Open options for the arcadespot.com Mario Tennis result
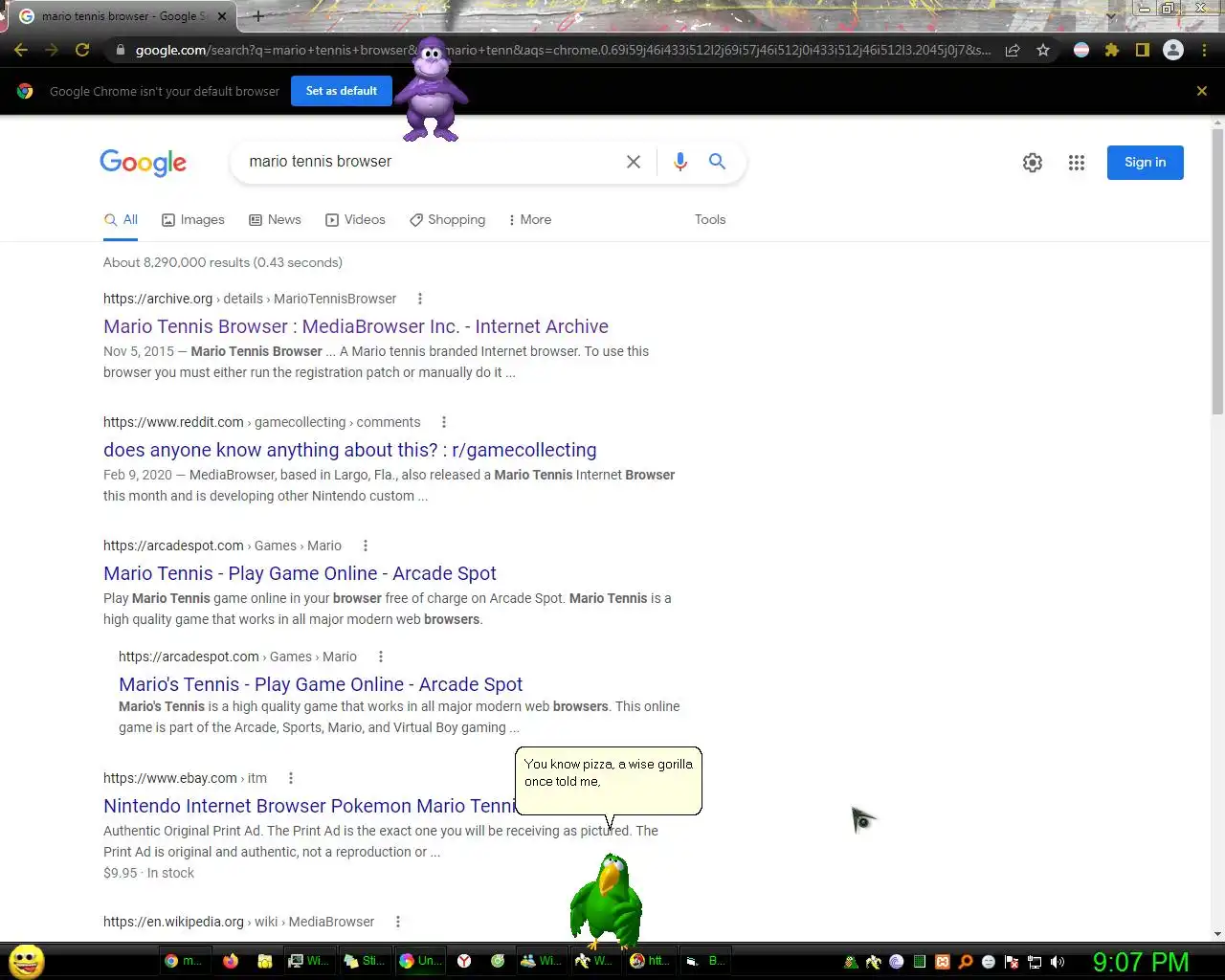Screen dimensions: 1225x980 (x=365, y=546)
